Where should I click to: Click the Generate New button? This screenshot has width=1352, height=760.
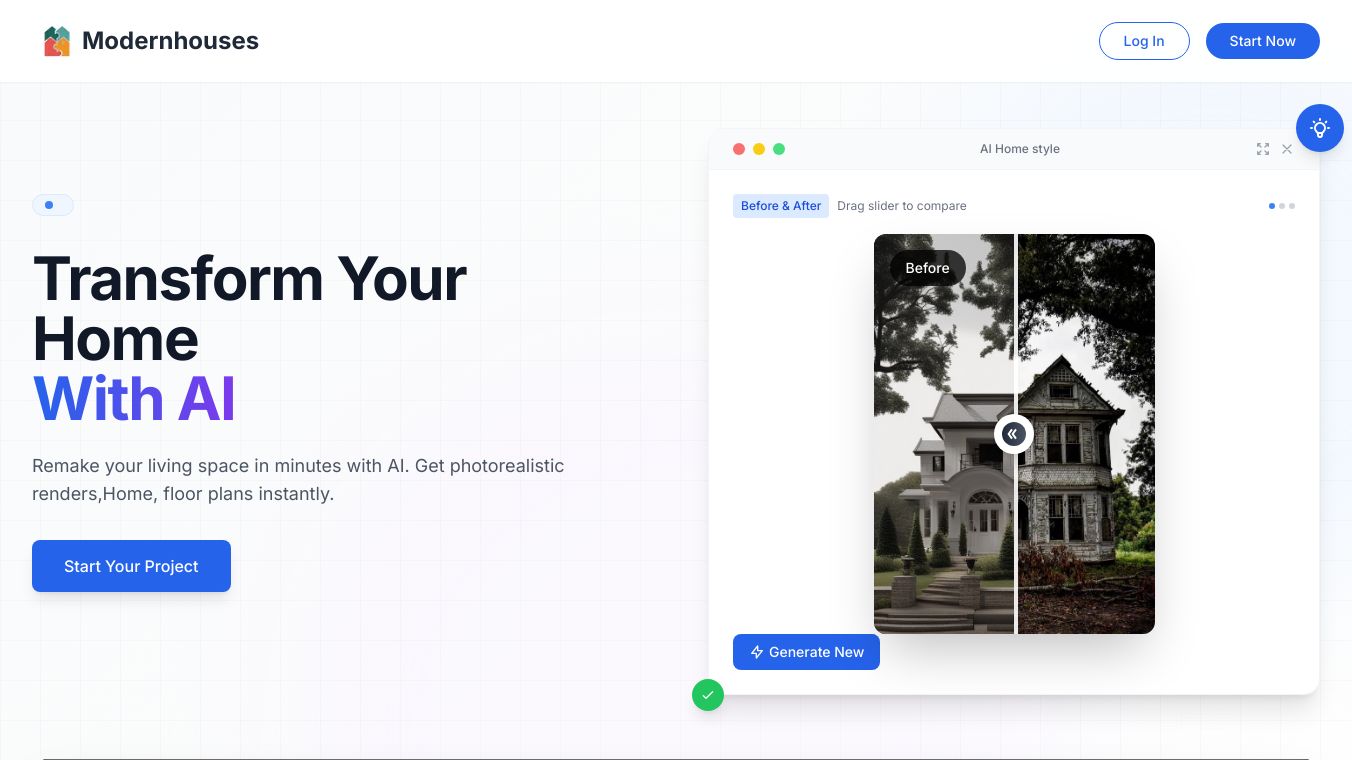pos(806,652)
